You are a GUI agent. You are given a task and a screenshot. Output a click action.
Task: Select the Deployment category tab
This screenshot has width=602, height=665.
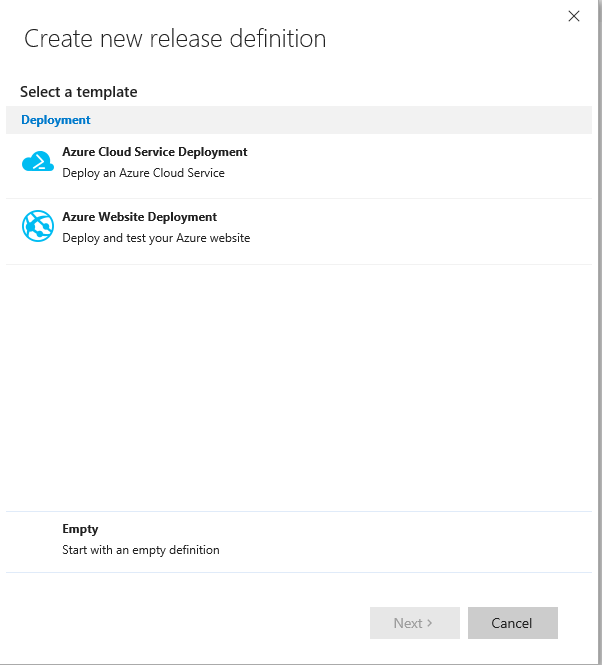(56, 120)
